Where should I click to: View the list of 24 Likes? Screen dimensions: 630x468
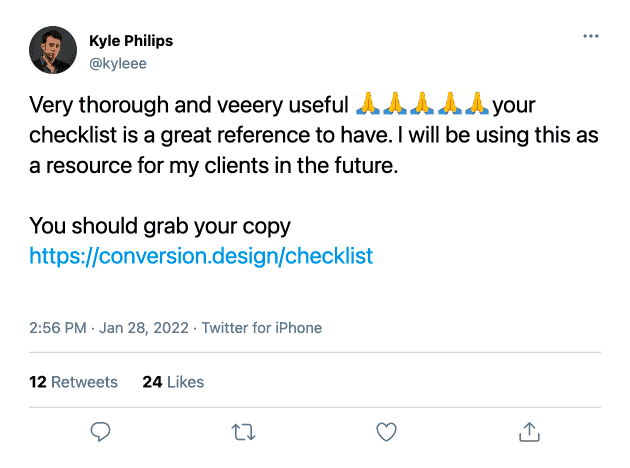(x=173, y=381)
